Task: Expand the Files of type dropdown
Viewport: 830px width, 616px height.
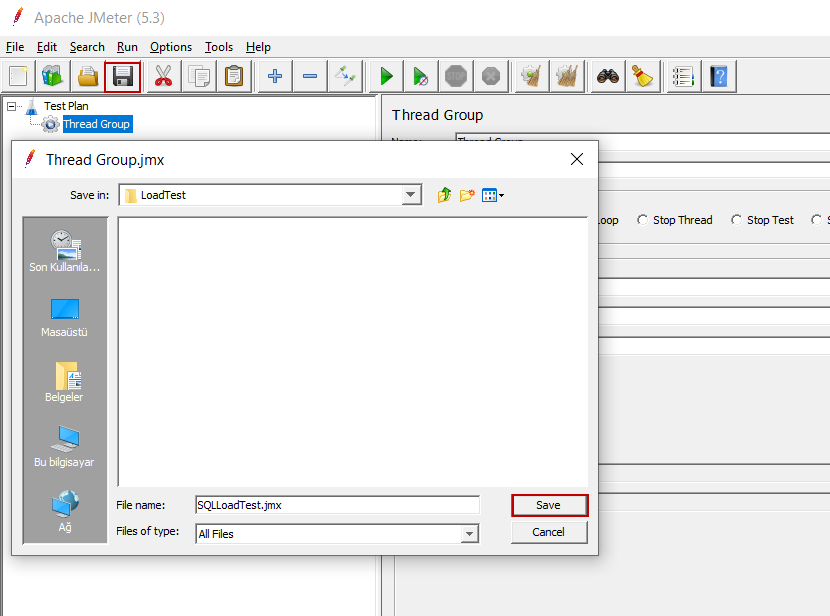Action: pyautogui.click(x=469, y=534)
